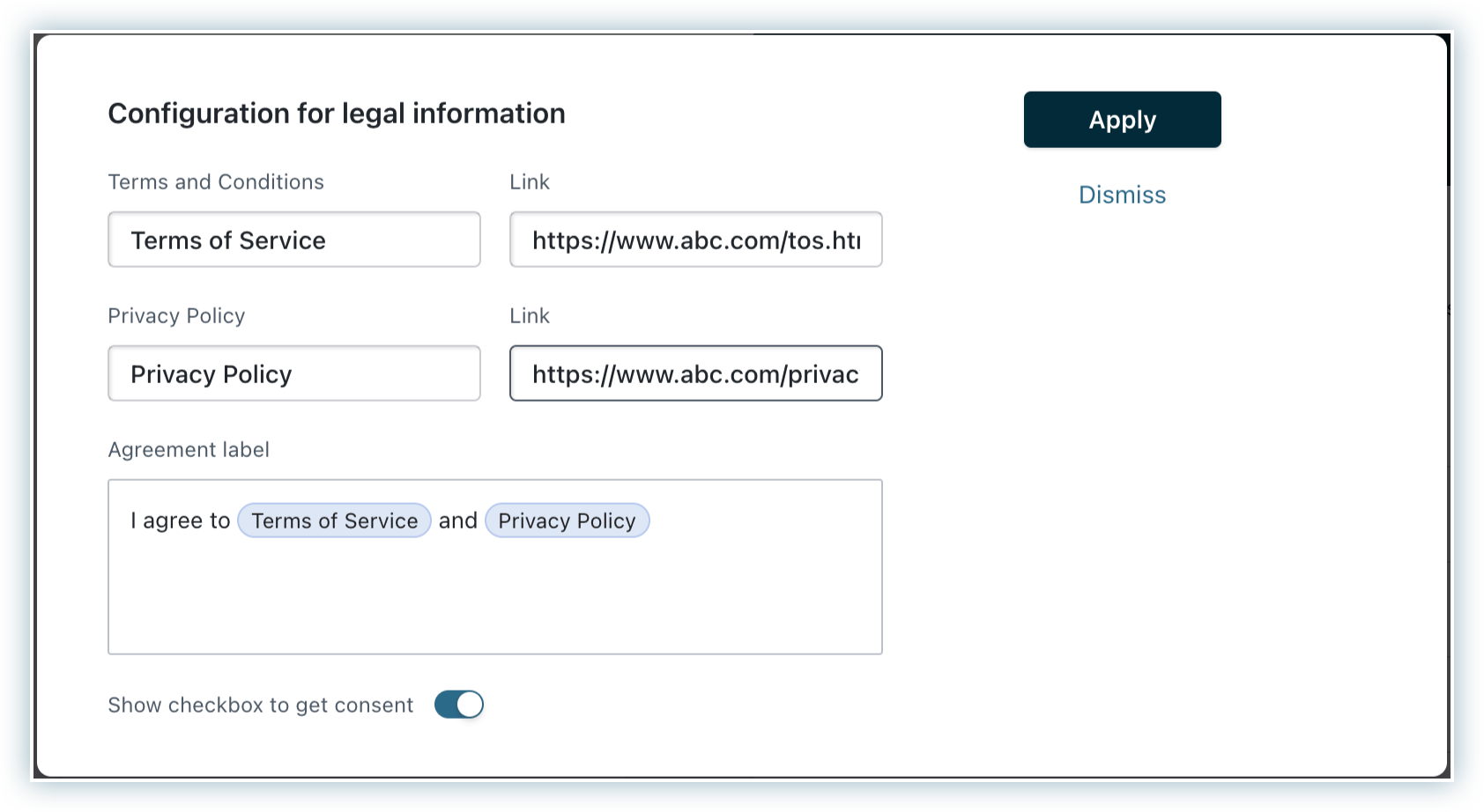The width and height of the screenshot is (1484, 812).
Task: Click the Link label above the tos URL
Action: pyautogui.click(x=530, y=181)
